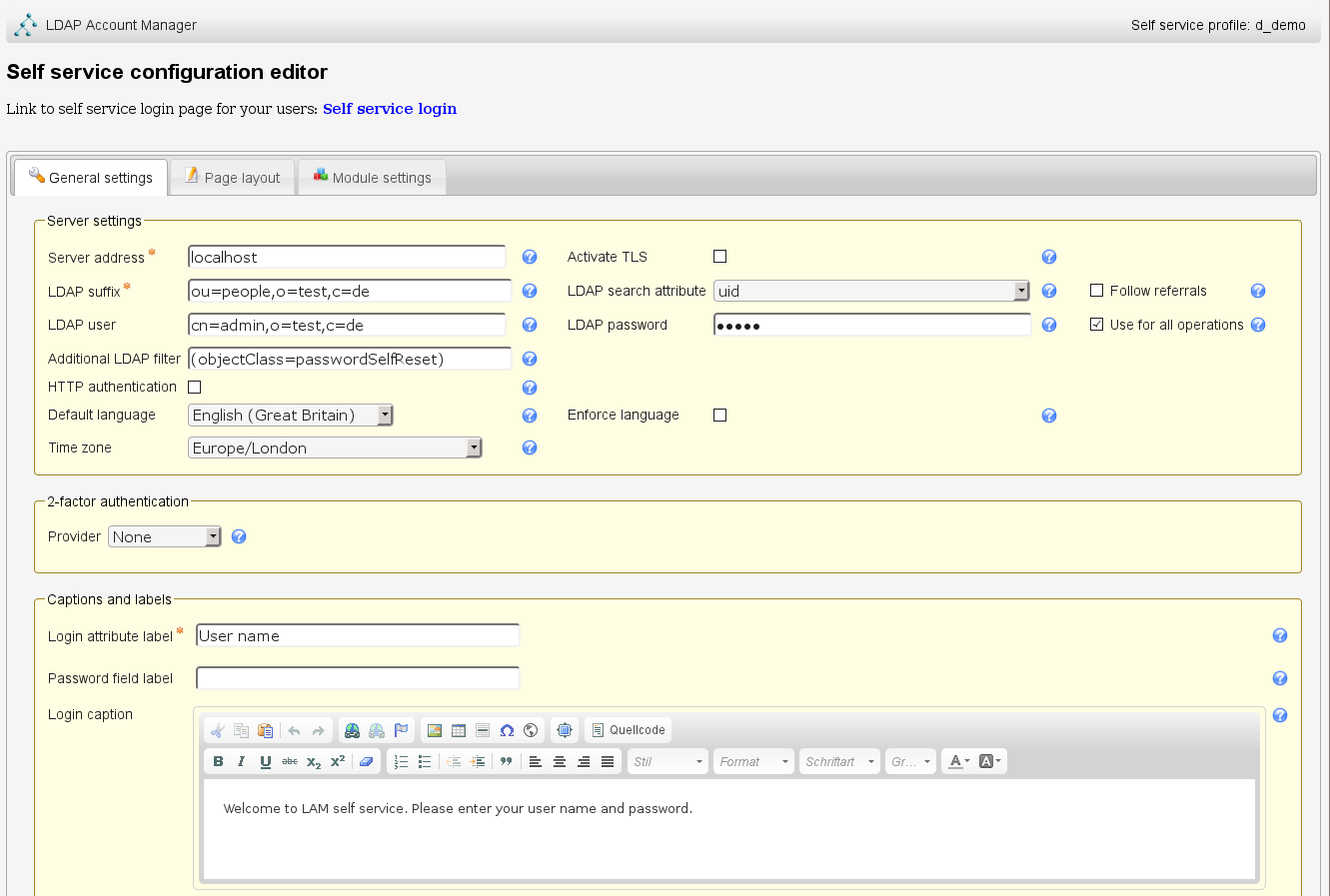This screenshot has width=1330, height=896.
Task: Insert special character using omega icon
Action: coord(507,730)
